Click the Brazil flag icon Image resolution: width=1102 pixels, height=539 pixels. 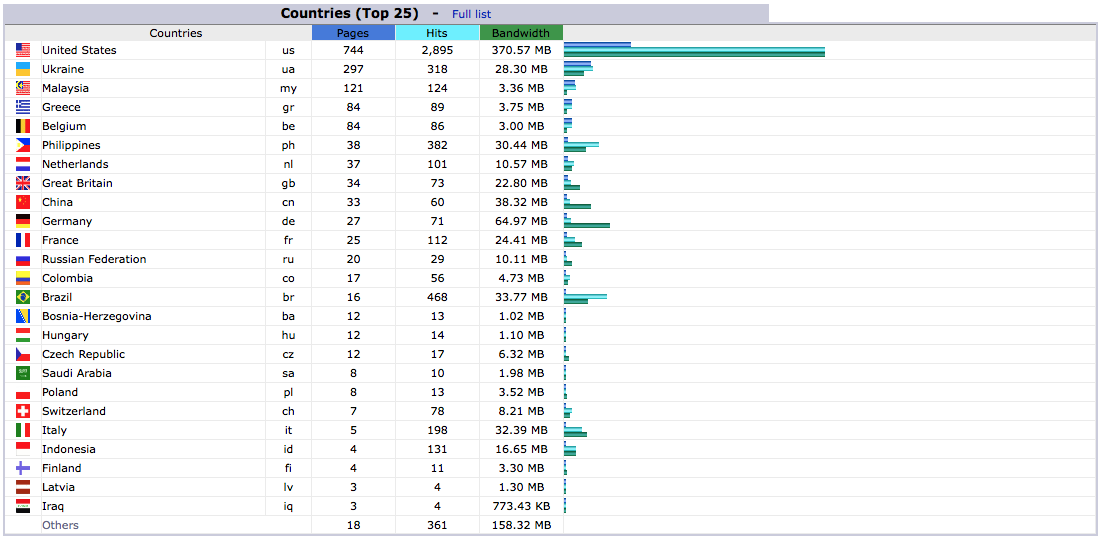pyautogui.click(x=23, y=297)
